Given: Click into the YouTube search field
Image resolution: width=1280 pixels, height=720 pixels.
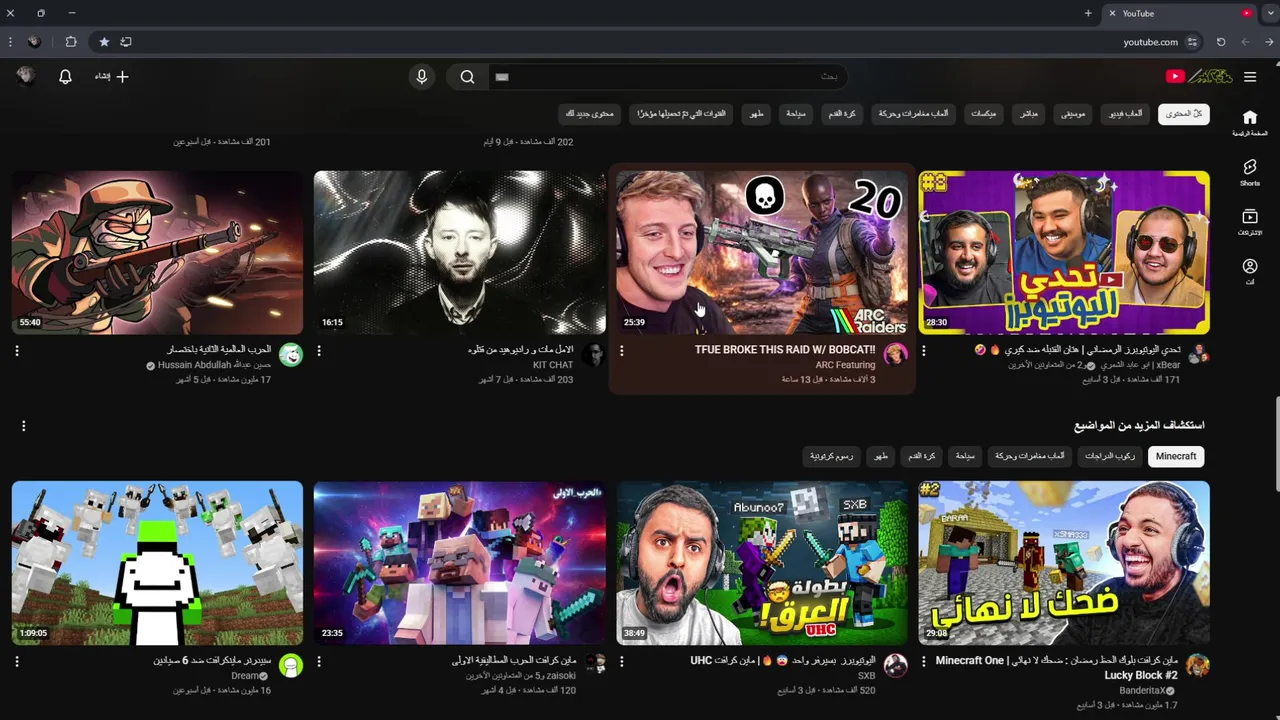Looking at the screenshot, I should tap(668, 77).
